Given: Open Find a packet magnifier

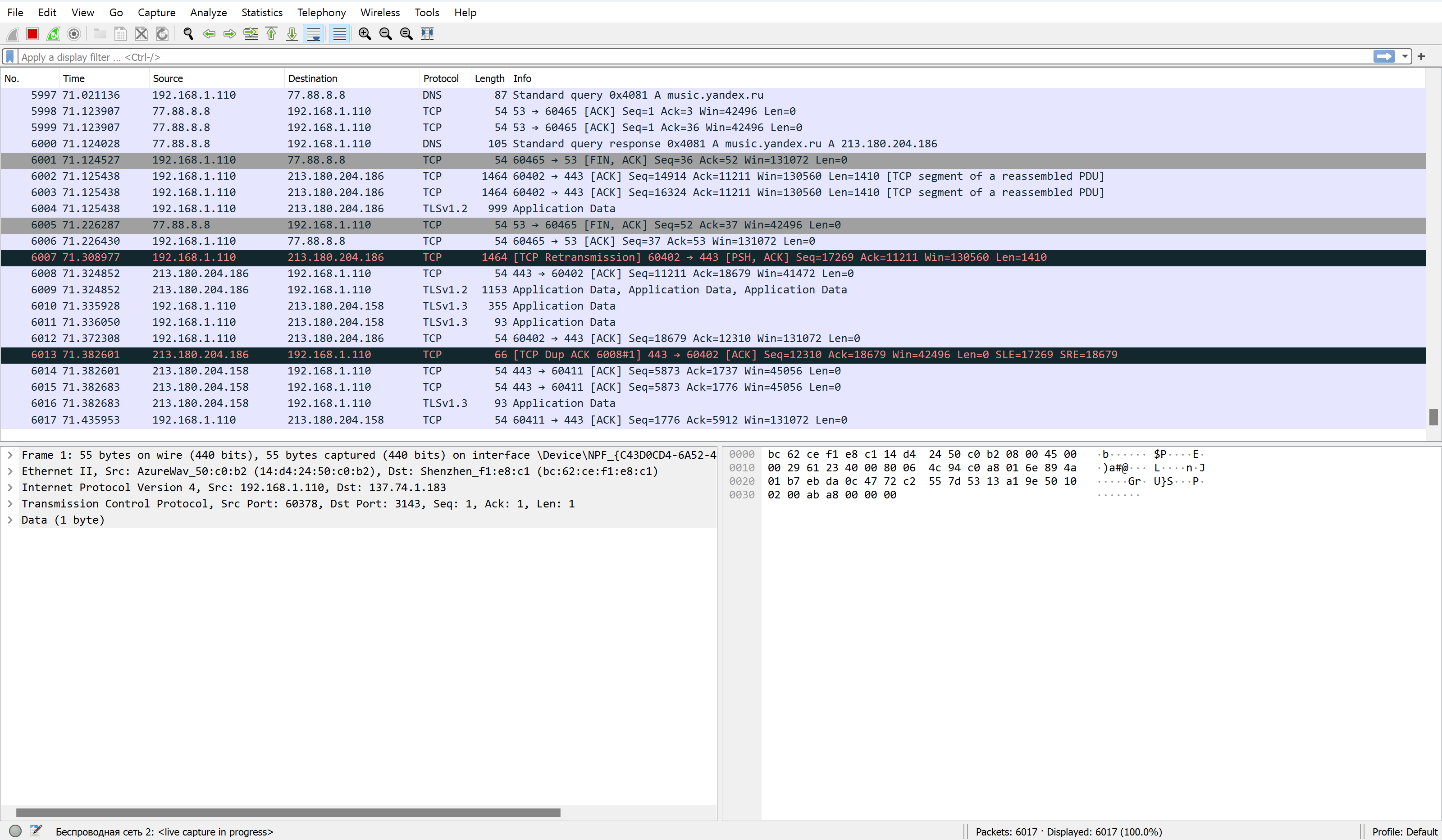Looking at the screenshot, I should click(x=188, y=34).
